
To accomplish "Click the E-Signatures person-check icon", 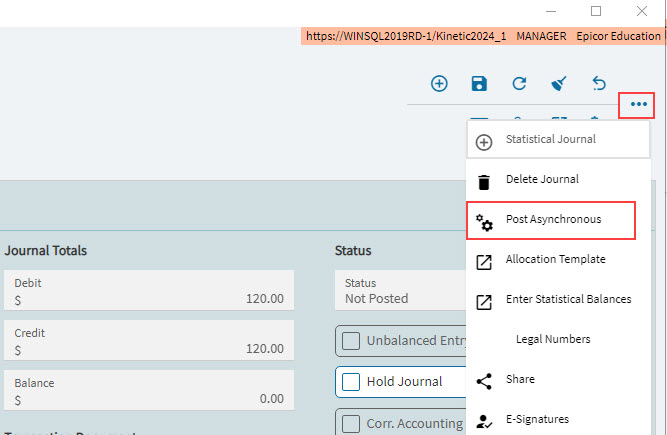I will click(484, 421).
